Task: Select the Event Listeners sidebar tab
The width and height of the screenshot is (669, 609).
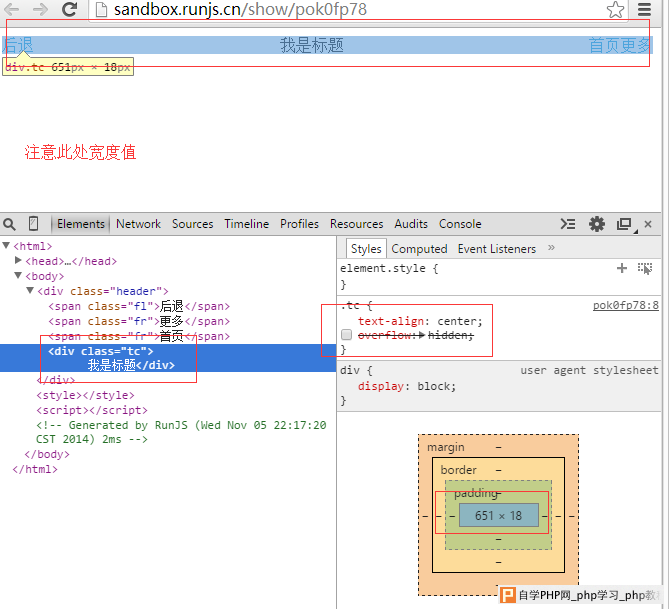Action: 497,249
